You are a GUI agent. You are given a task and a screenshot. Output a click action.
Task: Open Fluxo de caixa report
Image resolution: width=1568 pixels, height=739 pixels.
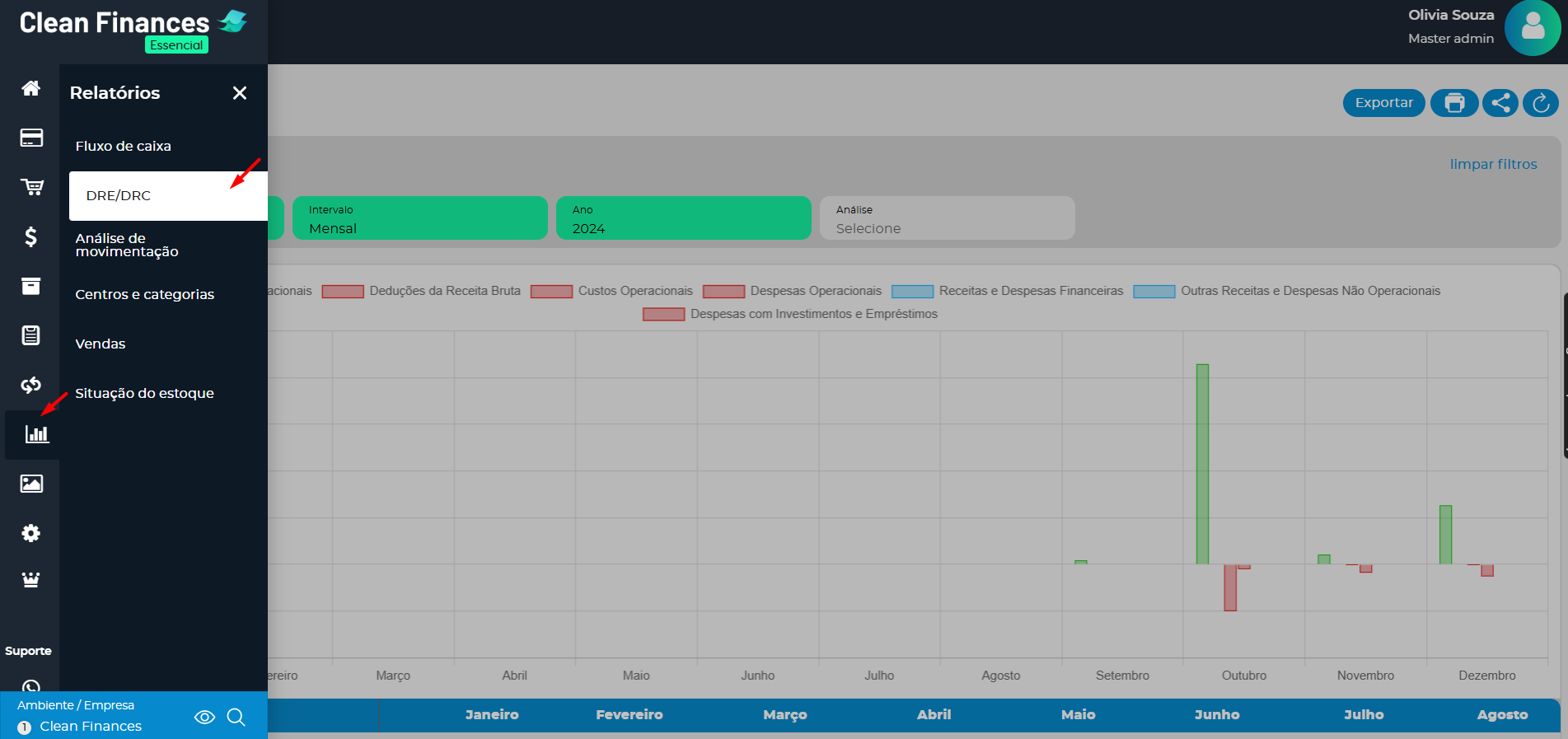click(x=124, y=146)
